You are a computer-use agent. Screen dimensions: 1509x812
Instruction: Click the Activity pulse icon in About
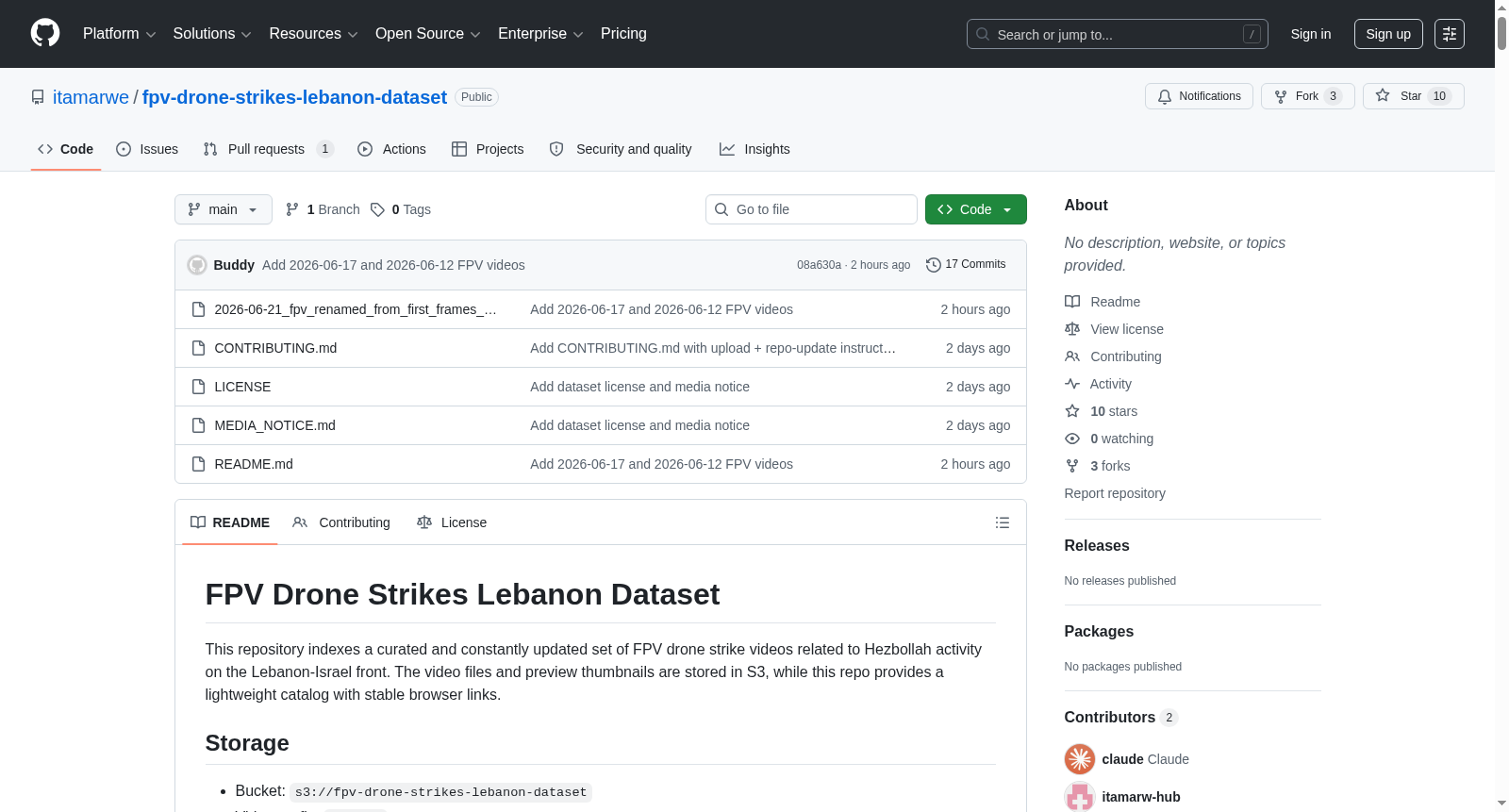click(x=1072, y=384)
